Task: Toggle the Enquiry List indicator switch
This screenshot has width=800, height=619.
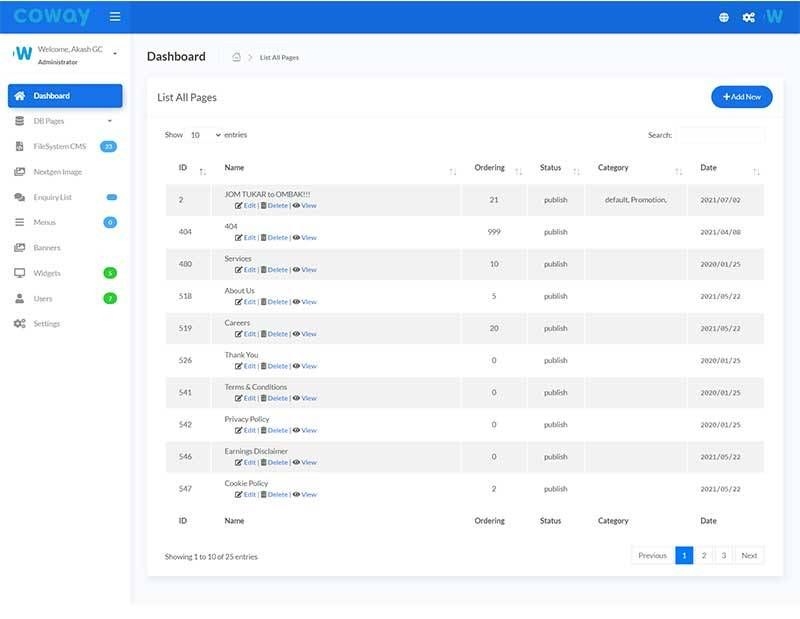Action: tap(112, 197)
